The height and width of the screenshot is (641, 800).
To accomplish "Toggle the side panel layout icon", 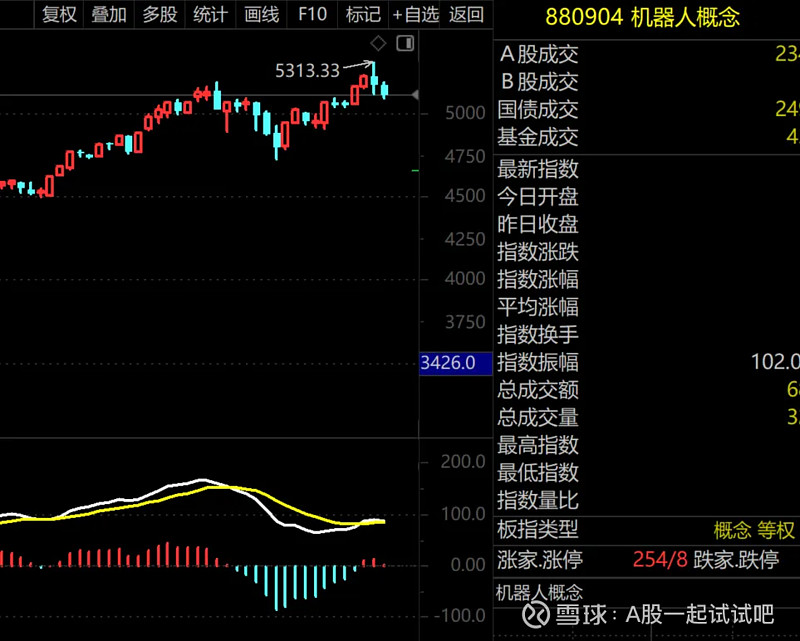I will [x=405, y=43].
